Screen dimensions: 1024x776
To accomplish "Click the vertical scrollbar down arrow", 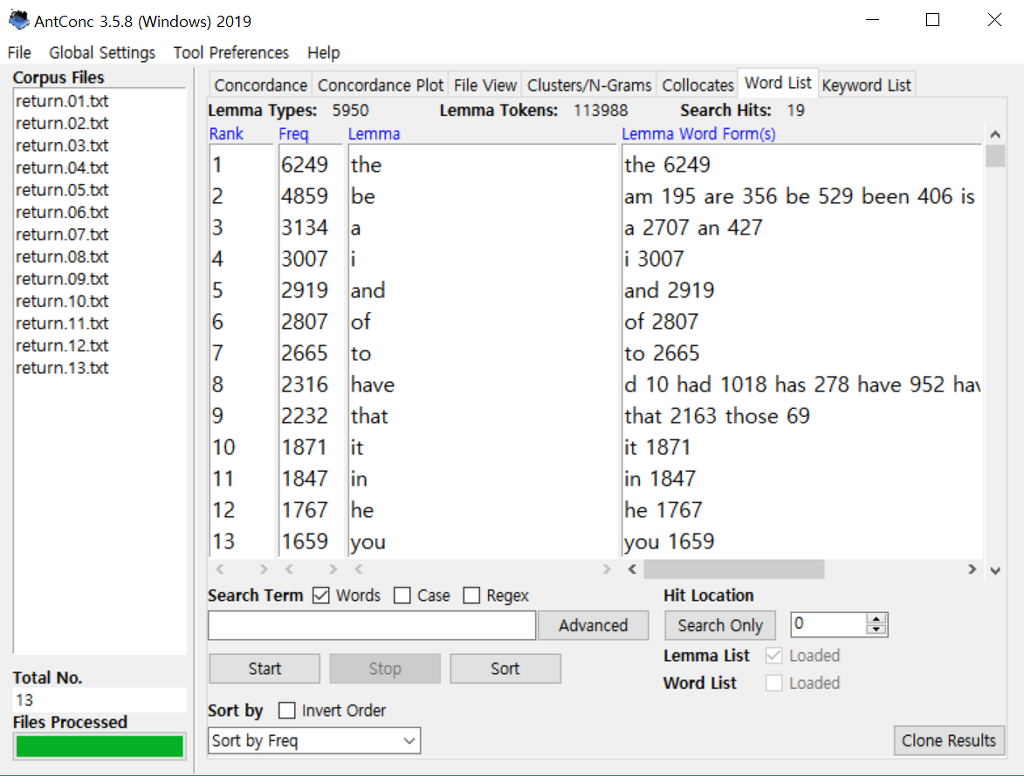I will [995, 570].
